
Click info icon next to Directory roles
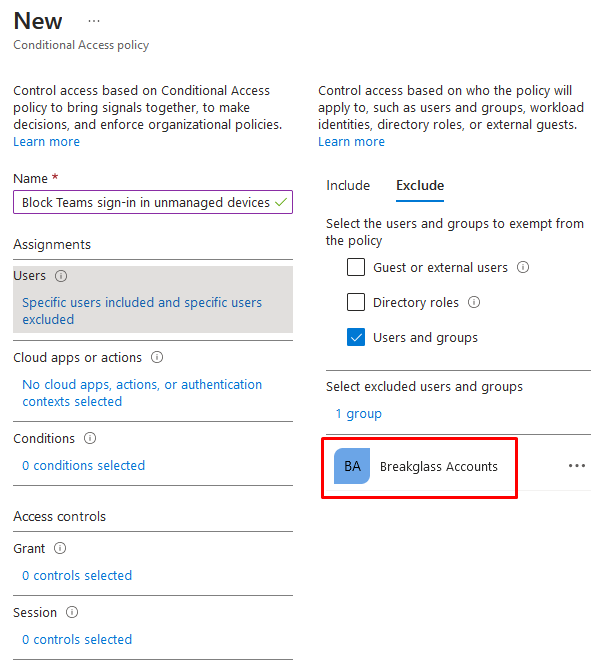pos(474,302)
